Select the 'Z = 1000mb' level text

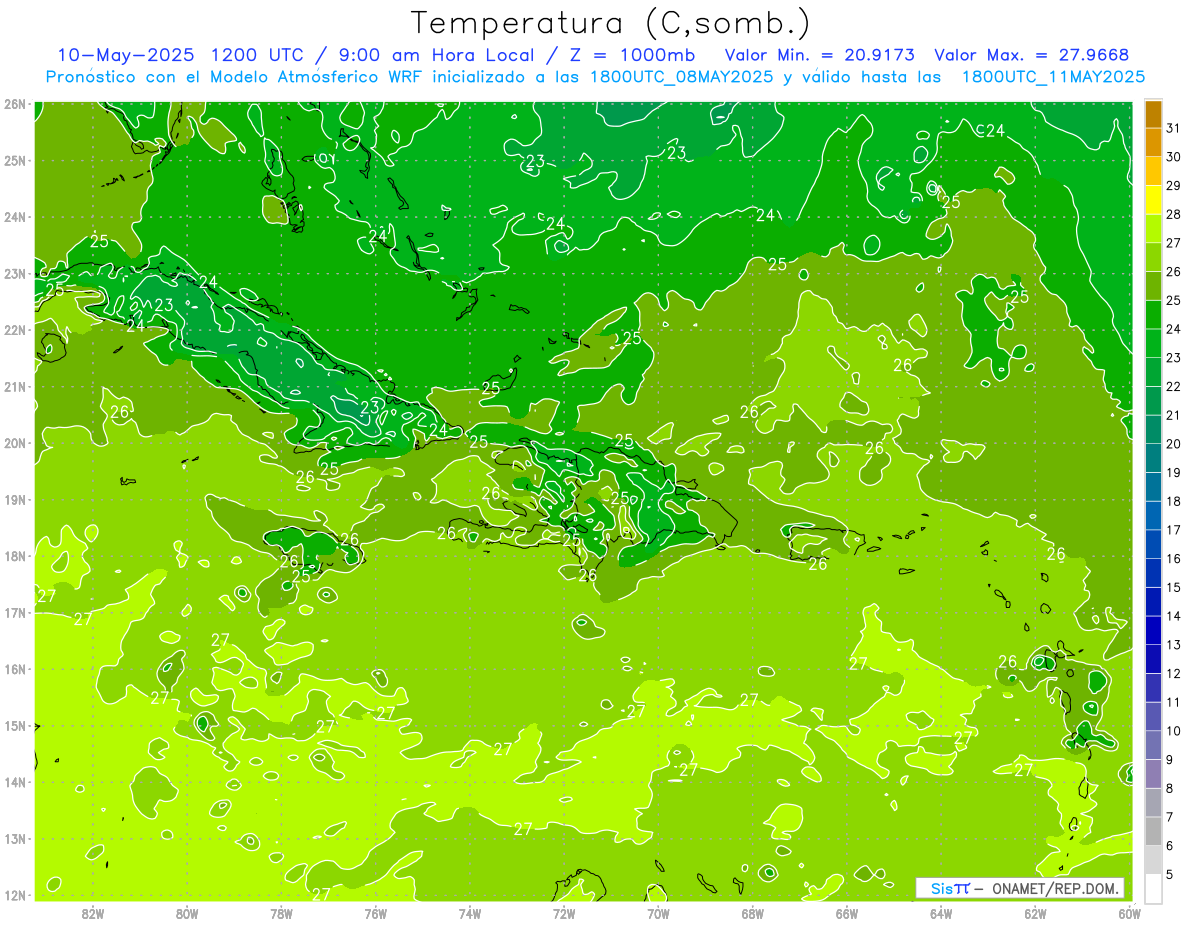click(x=631, y=55)
